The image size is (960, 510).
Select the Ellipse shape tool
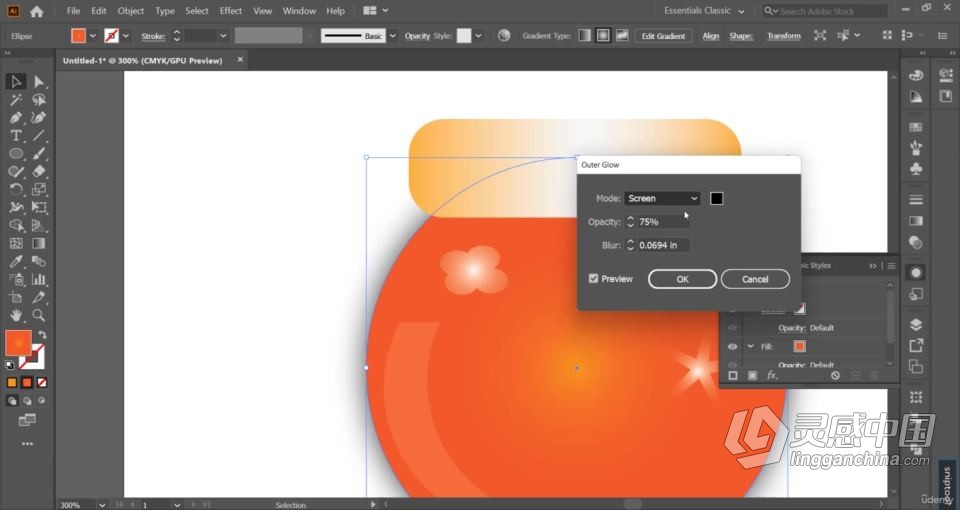pyautogui.click(x=16, y=154)
